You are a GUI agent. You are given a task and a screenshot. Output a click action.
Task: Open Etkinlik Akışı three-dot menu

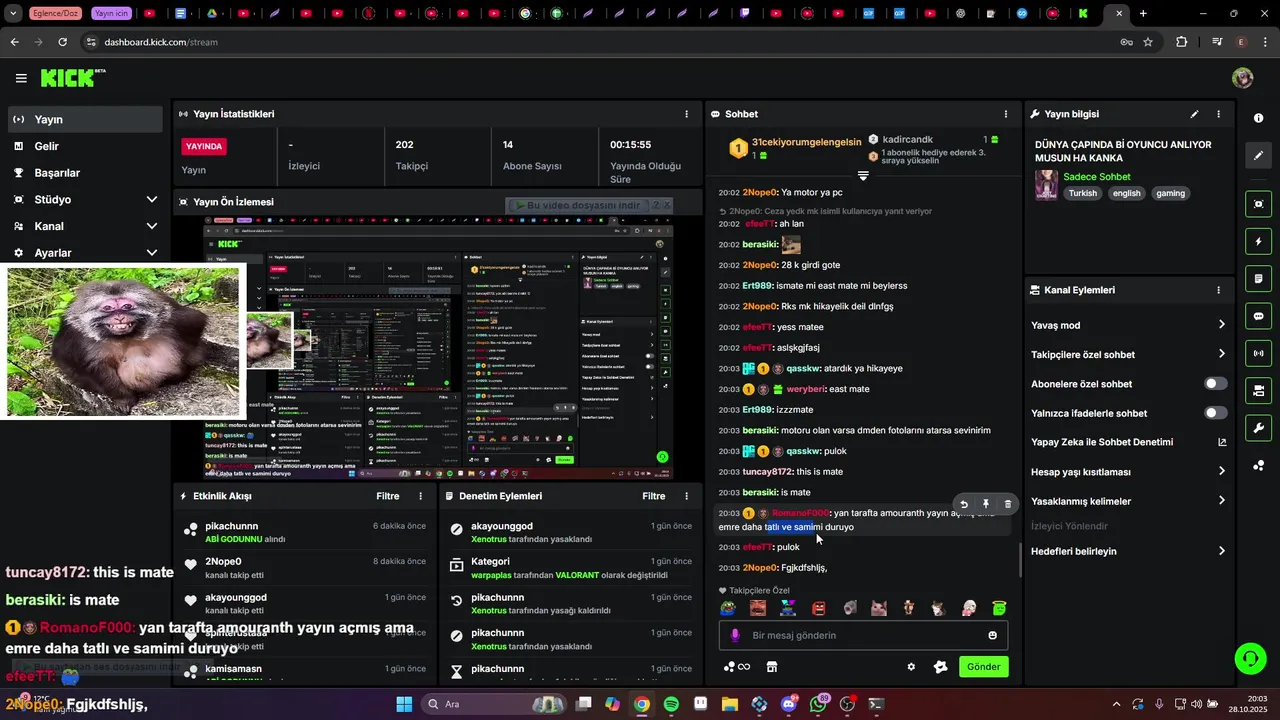(420, 496)
